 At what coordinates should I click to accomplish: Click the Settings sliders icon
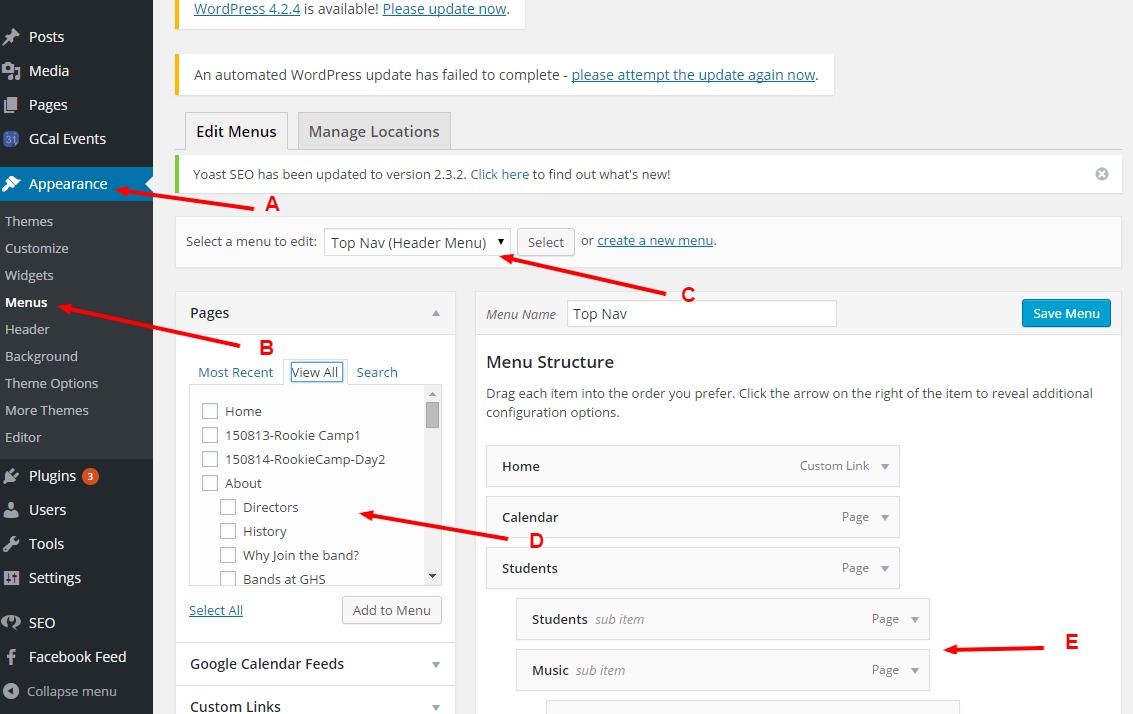point(12,577)
